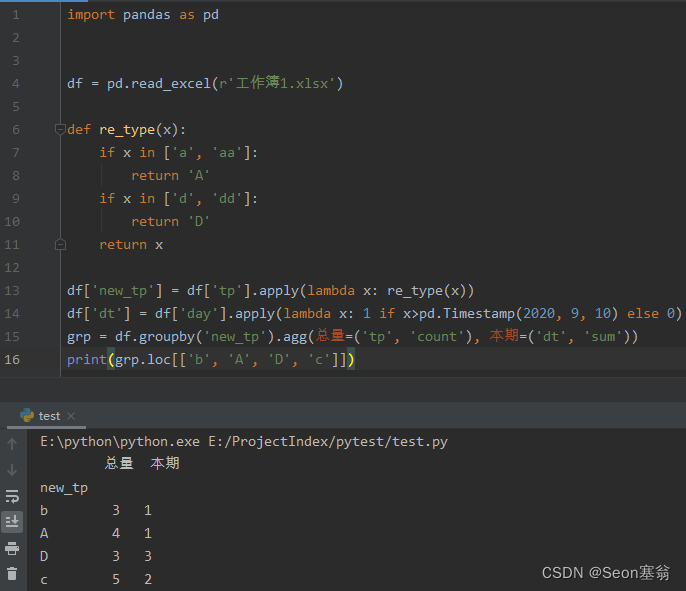Viewport: 686px width, 591px height.
Task: Click output row 'A 4 1'
Action: click(96, 533)
